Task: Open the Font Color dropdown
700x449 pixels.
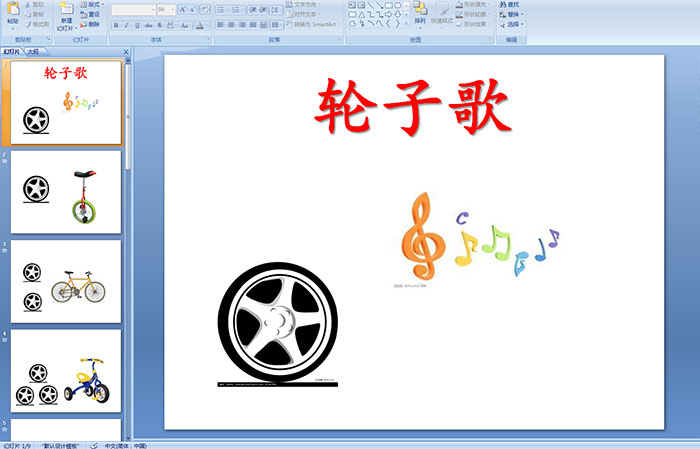Action: pyautogui.click(x=207, y=25)
